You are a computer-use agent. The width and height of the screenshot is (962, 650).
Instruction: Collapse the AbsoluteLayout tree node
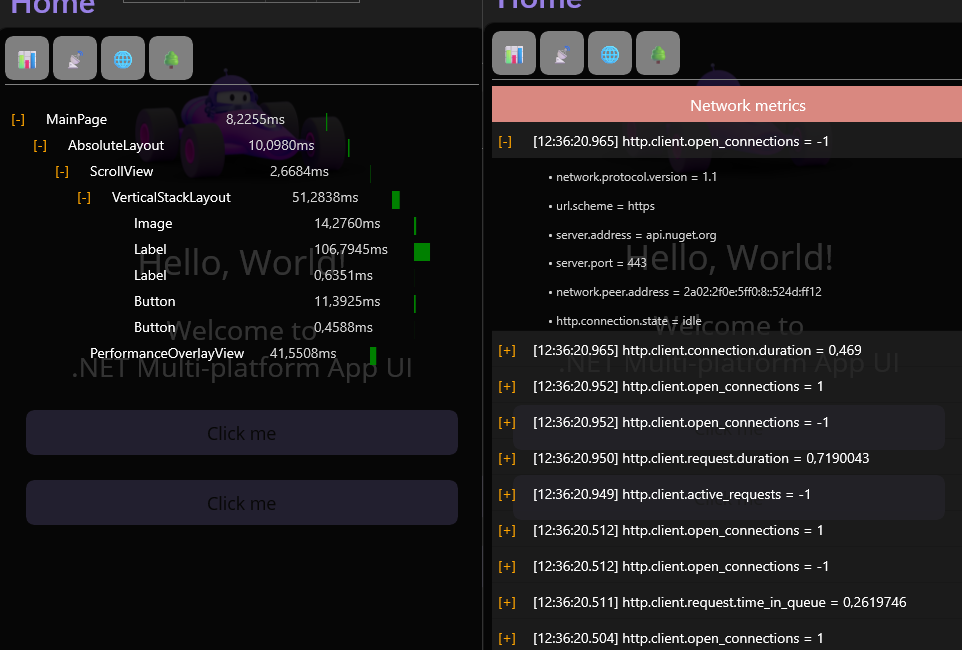click(x=40, y=145)
